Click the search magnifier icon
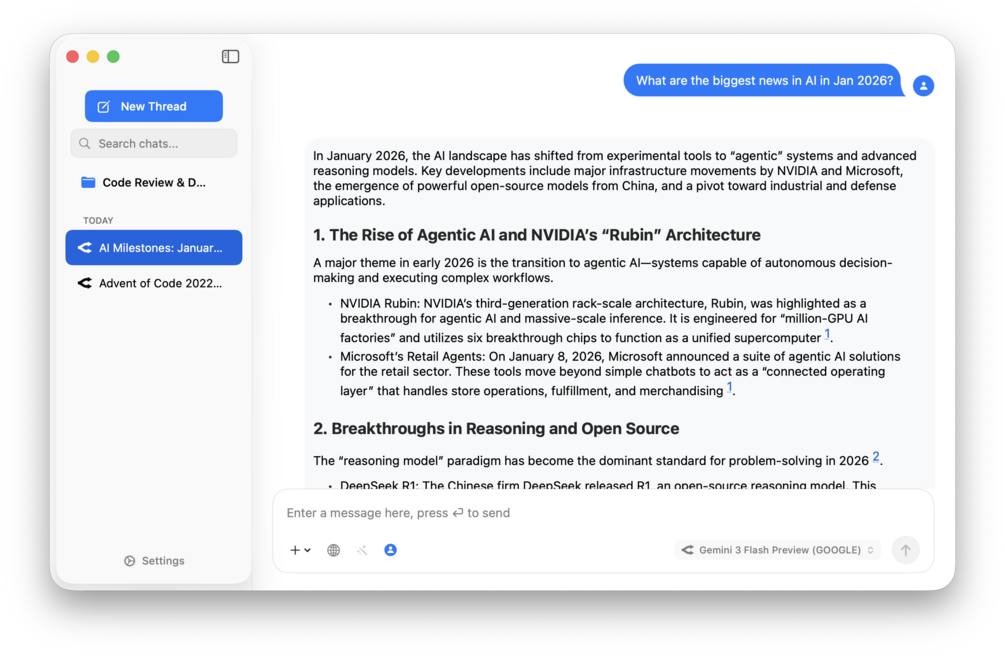The width and height of the screenshot is (1005, 656). [x=85, y=144]
